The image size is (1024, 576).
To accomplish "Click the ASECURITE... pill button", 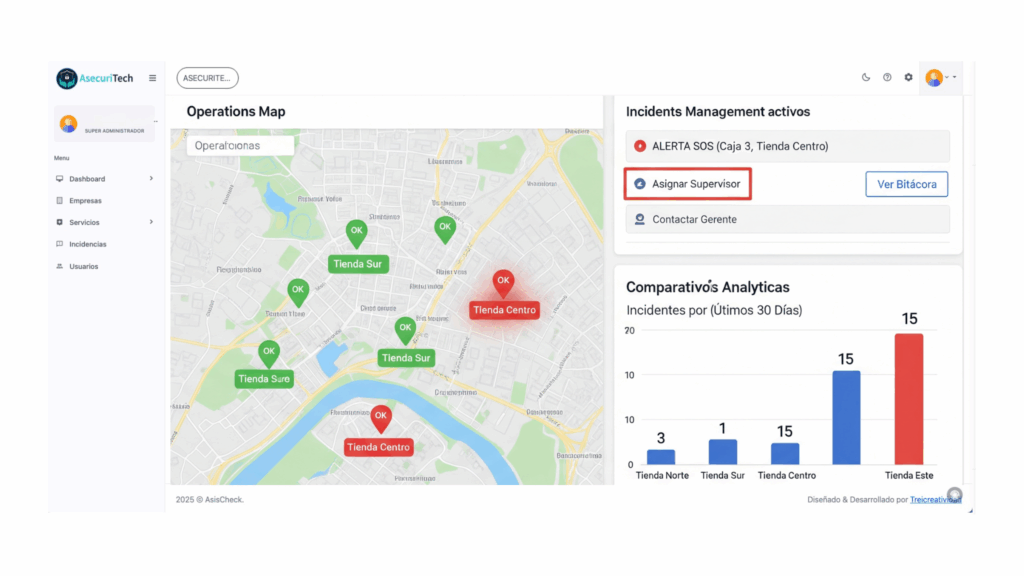I will 207,78.
